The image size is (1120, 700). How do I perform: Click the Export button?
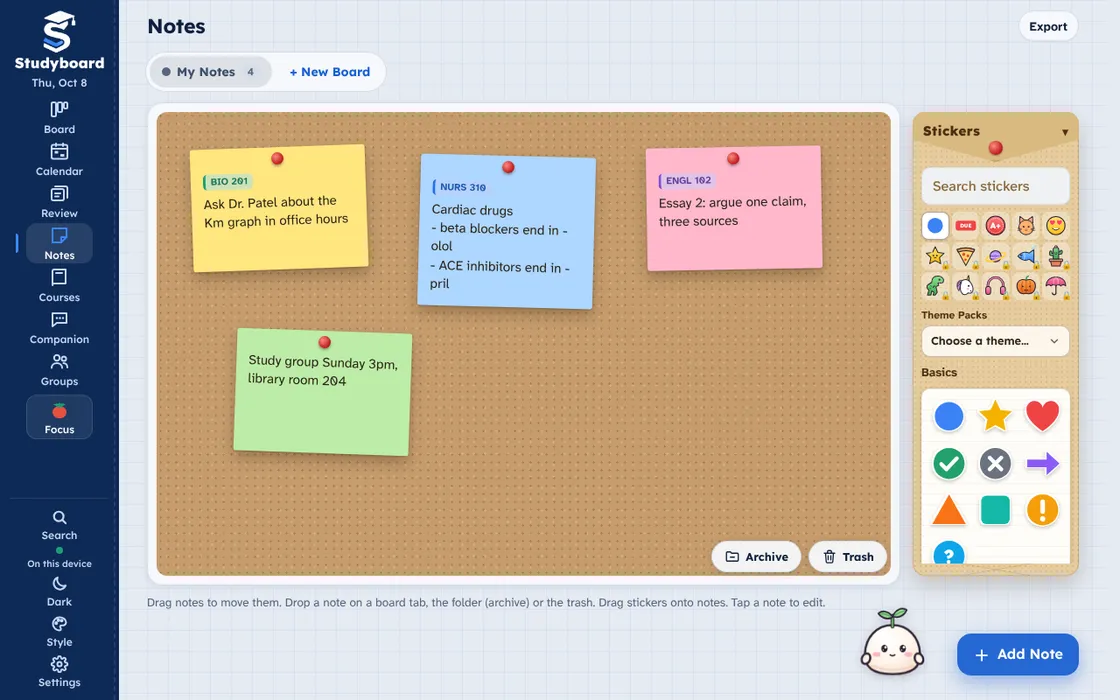coord(1048,26)
